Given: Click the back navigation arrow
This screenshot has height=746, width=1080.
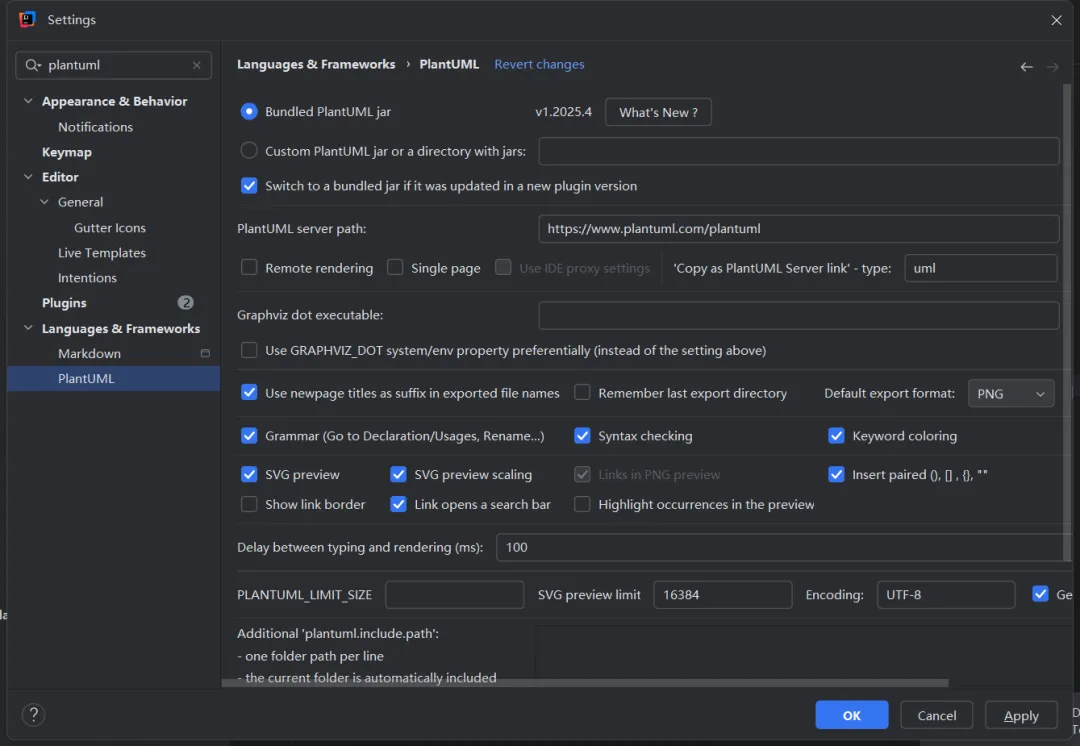Looking at the screenshot, I should click(1026, 66).
